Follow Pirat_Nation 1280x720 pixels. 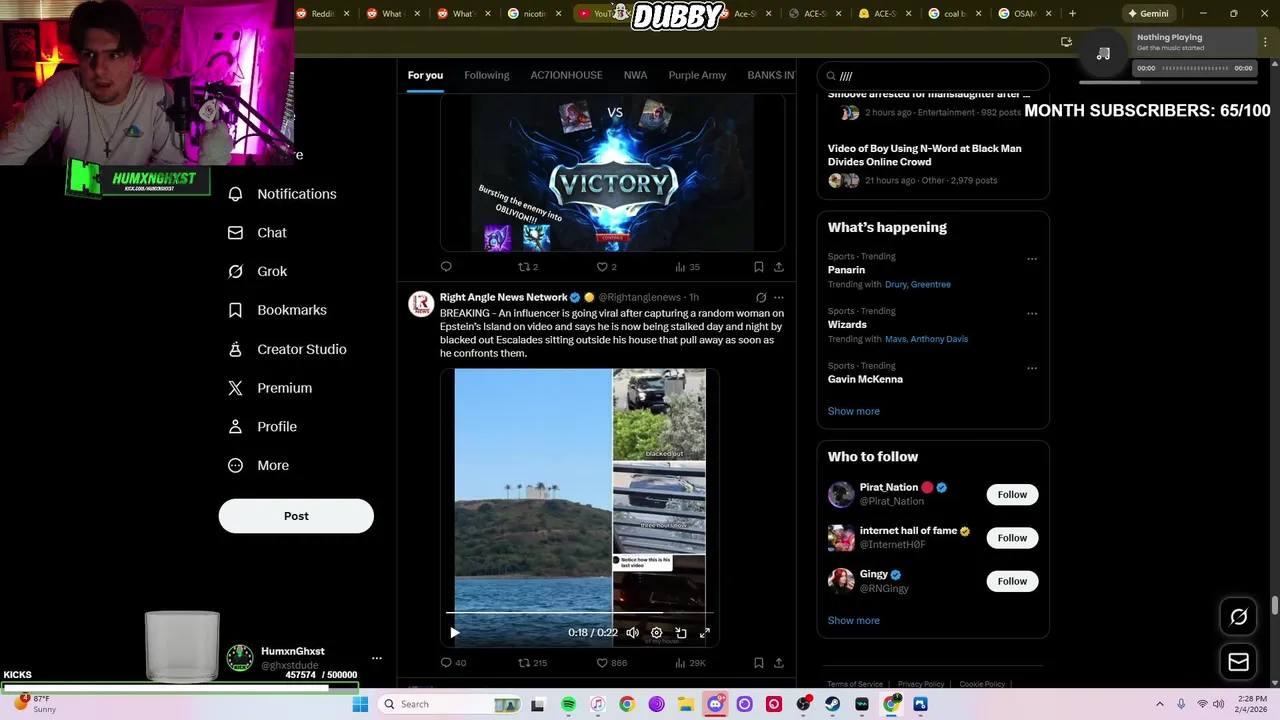1012,494
